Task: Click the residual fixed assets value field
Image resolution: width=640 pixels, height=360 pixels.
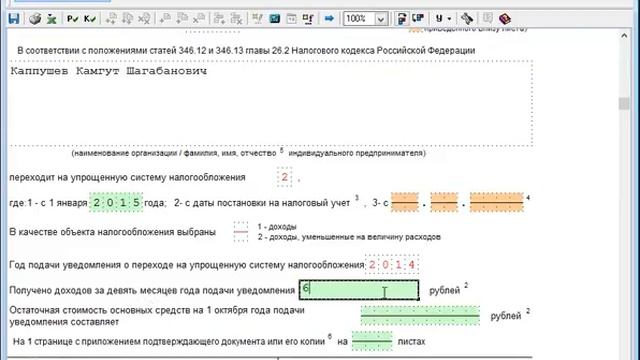Action: (420, 316)
